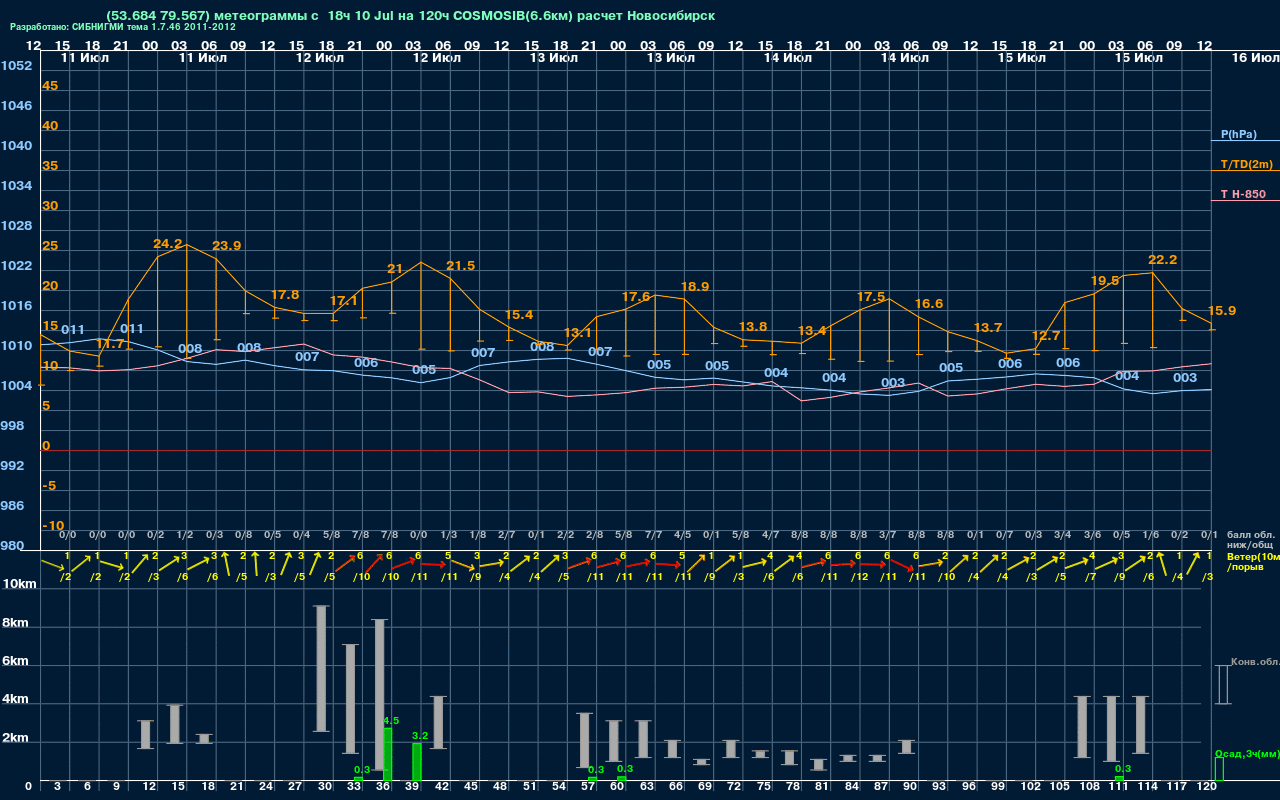Click the 12.7 temperature label

pos(1046,336)
